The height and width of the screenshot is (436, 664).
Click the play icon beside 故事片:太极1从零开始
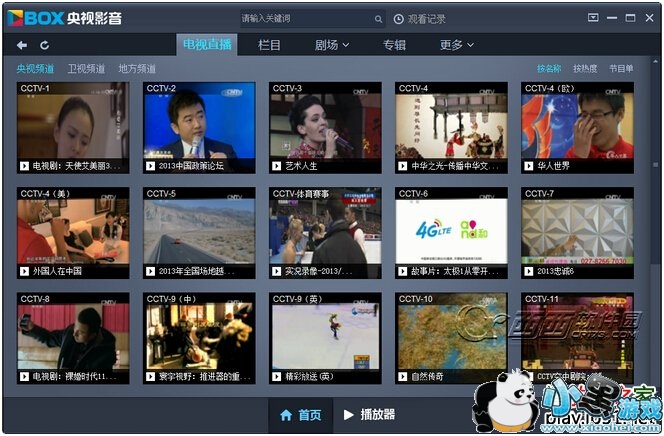[x=403, y=271]
